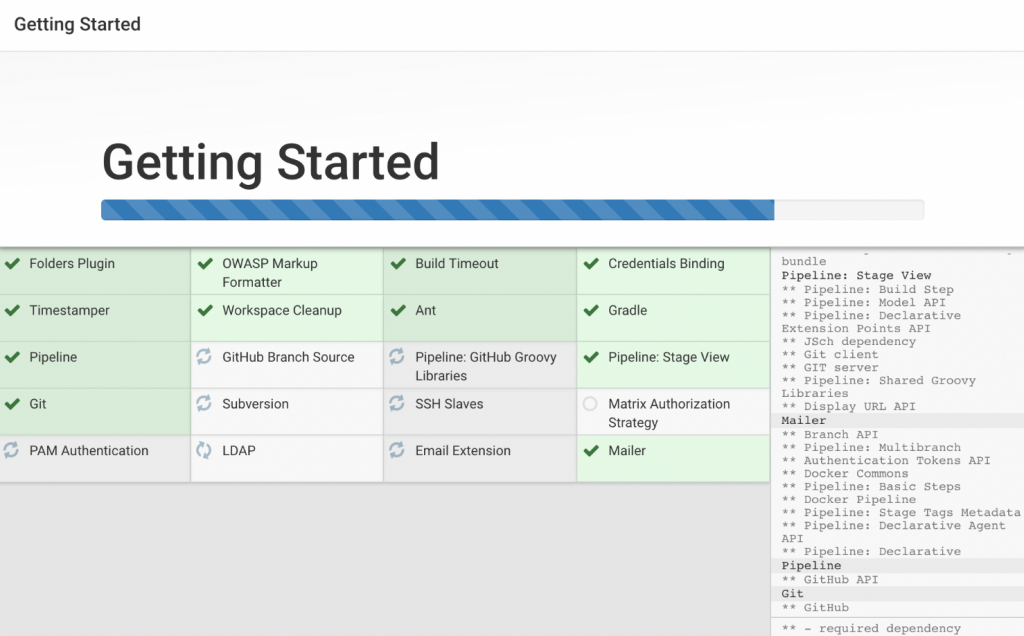Click the 'Build Timeout' label
This screenshot has width=1024, height=636.
point(456,264)
